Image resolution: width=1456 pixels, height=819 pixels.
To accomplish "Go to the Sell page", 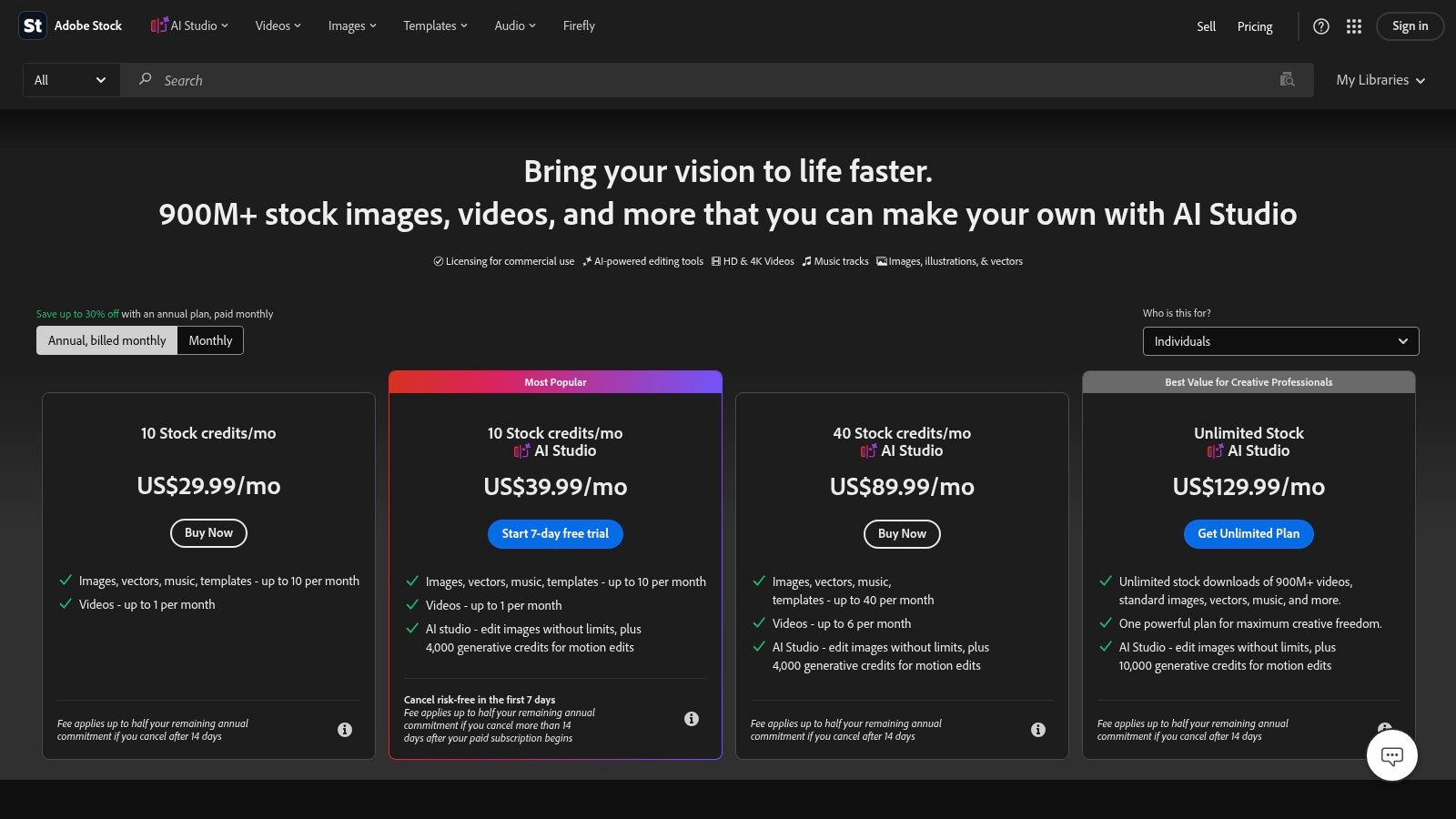I will tap(1206, 26).
